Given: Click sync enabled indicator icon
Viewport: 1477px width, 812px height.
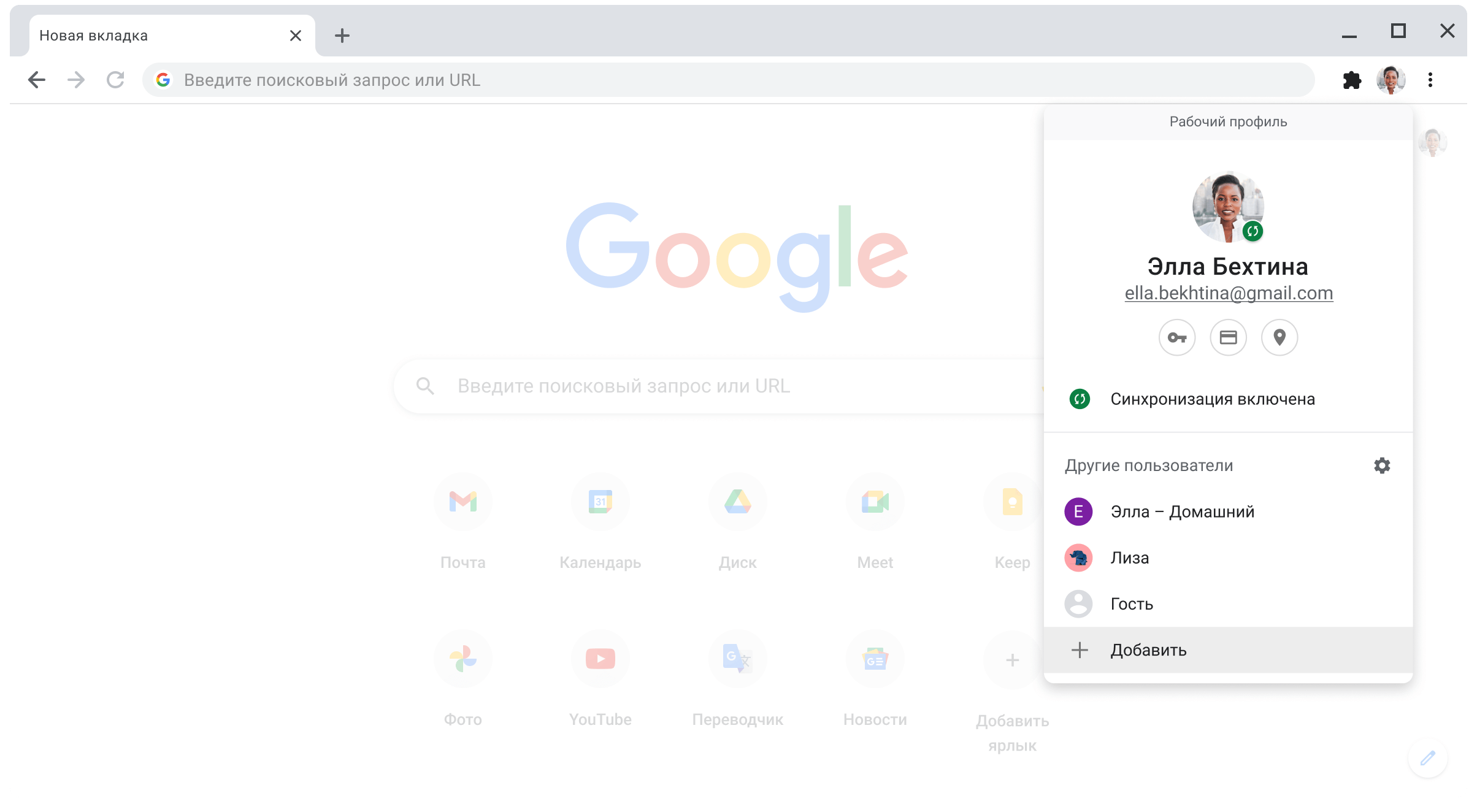Looking at the screenshot, I should point(1078,399).
